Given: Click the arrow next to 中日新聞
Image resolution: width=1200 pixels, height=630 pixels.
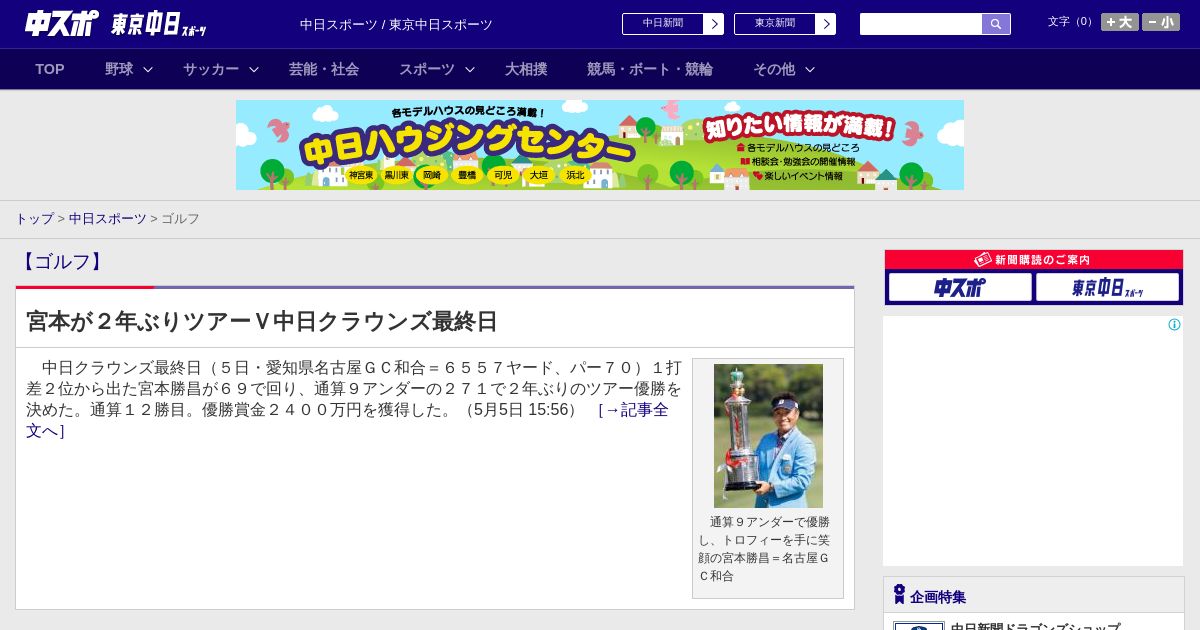Looking at the screenshot, I should [x=714, y=24].
